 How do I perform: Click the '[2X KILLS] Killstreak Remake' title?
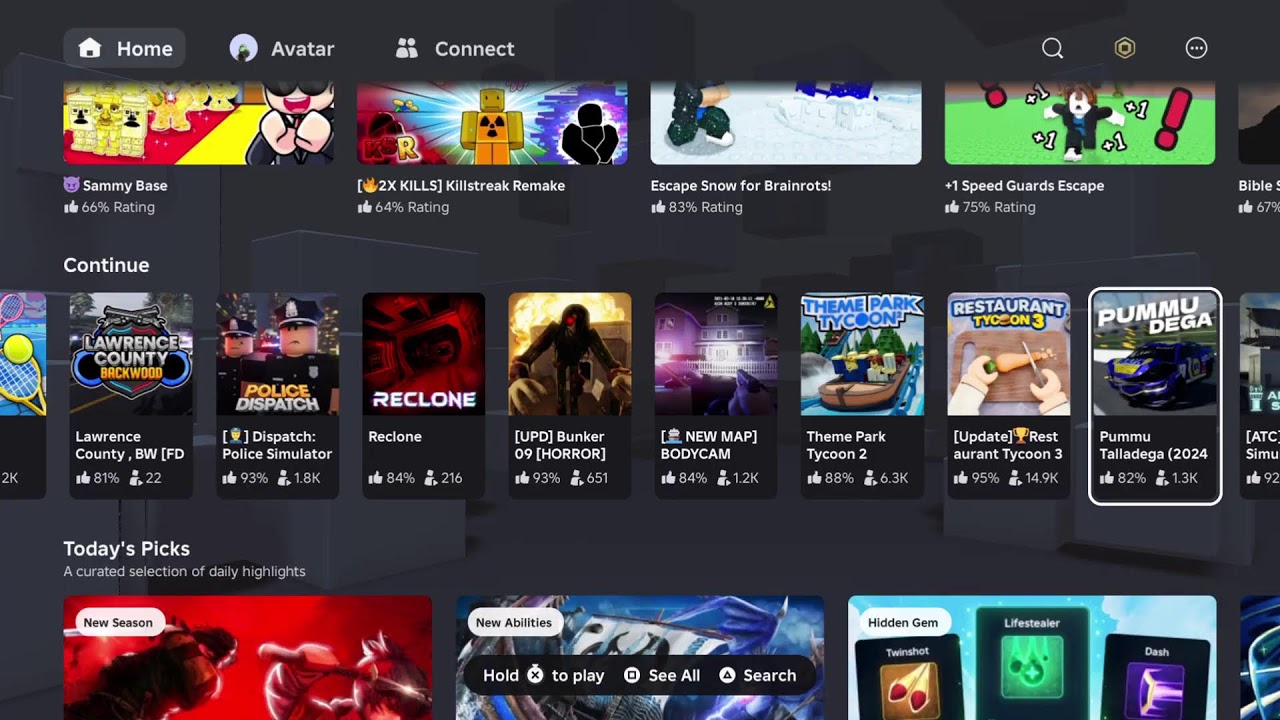(x=461, y=186)
